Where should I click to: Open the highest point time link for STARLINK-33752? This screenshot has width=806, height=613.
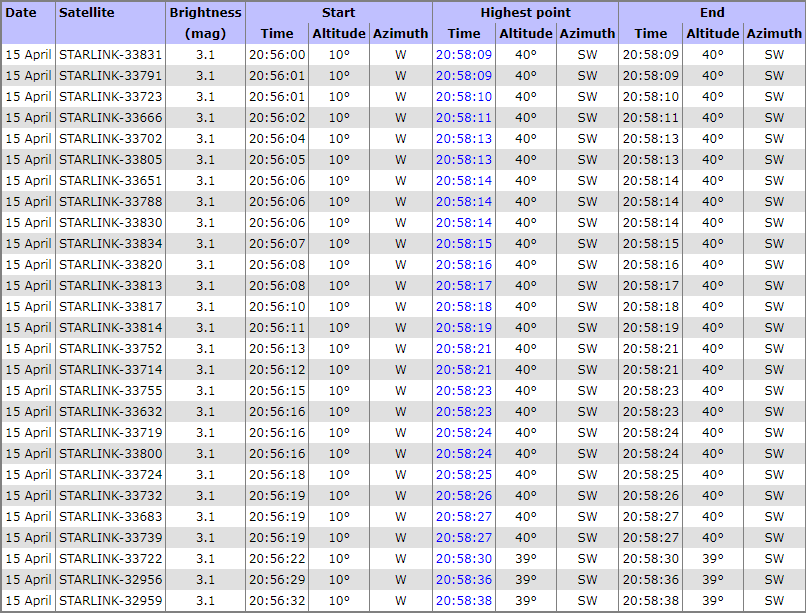pyautogui.click(x=464, y=349)
